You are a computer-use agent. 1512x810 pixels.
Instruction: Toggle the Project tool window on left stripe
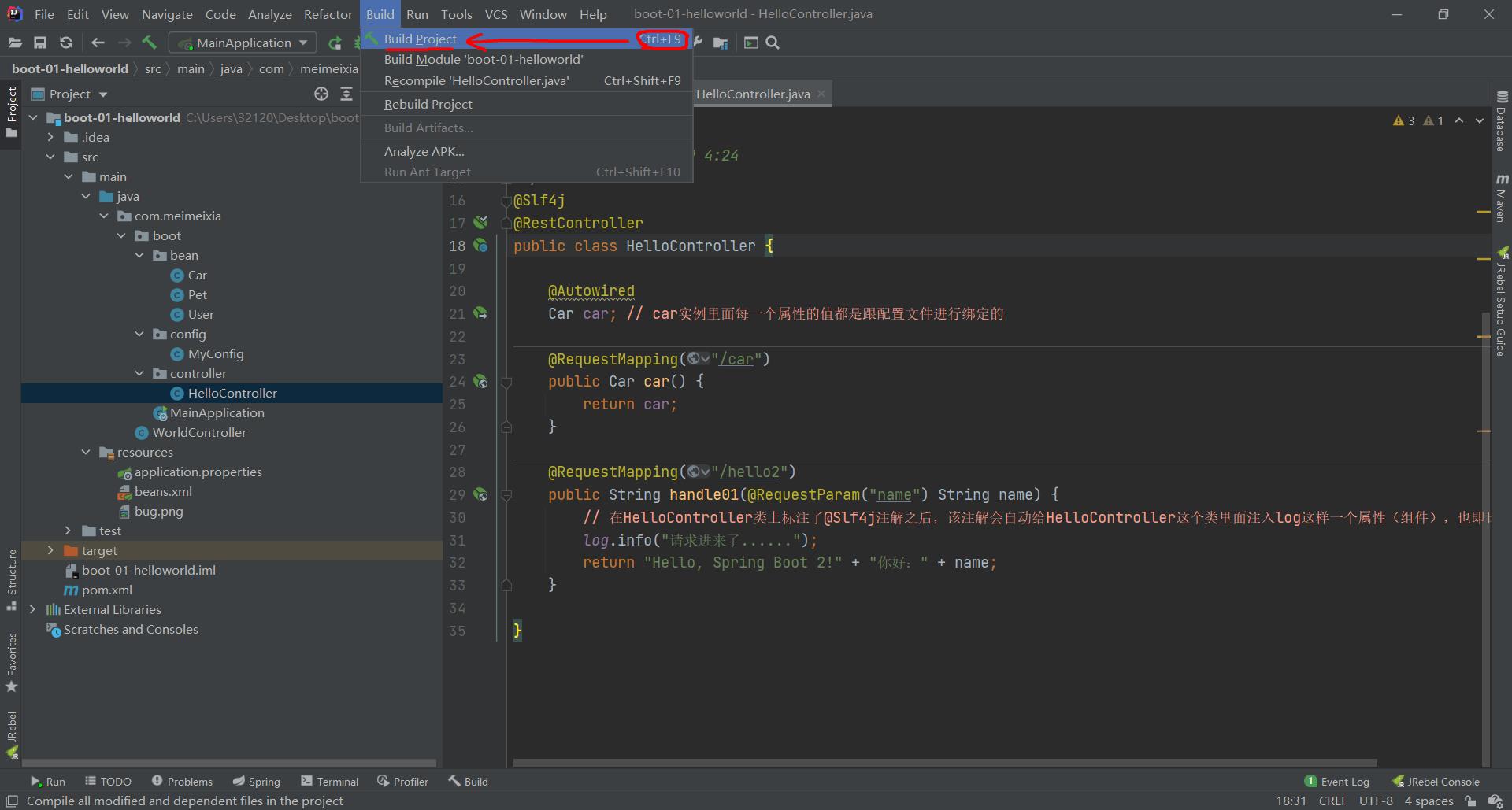click(x=12, y=112)
